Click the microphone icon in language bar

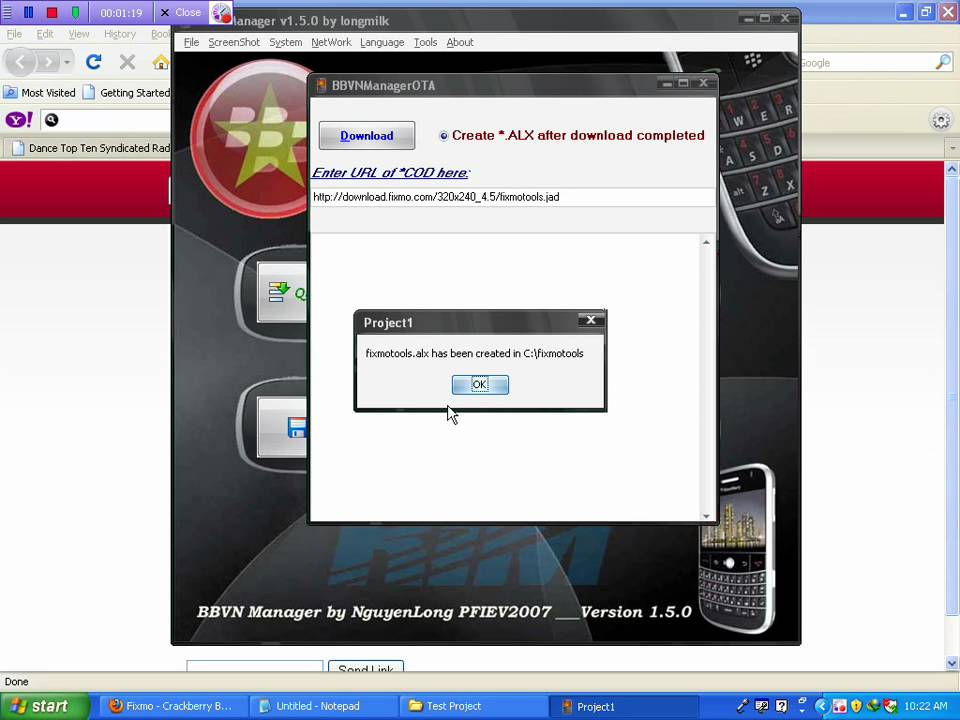pyautogui.click(x=742, y=706)
